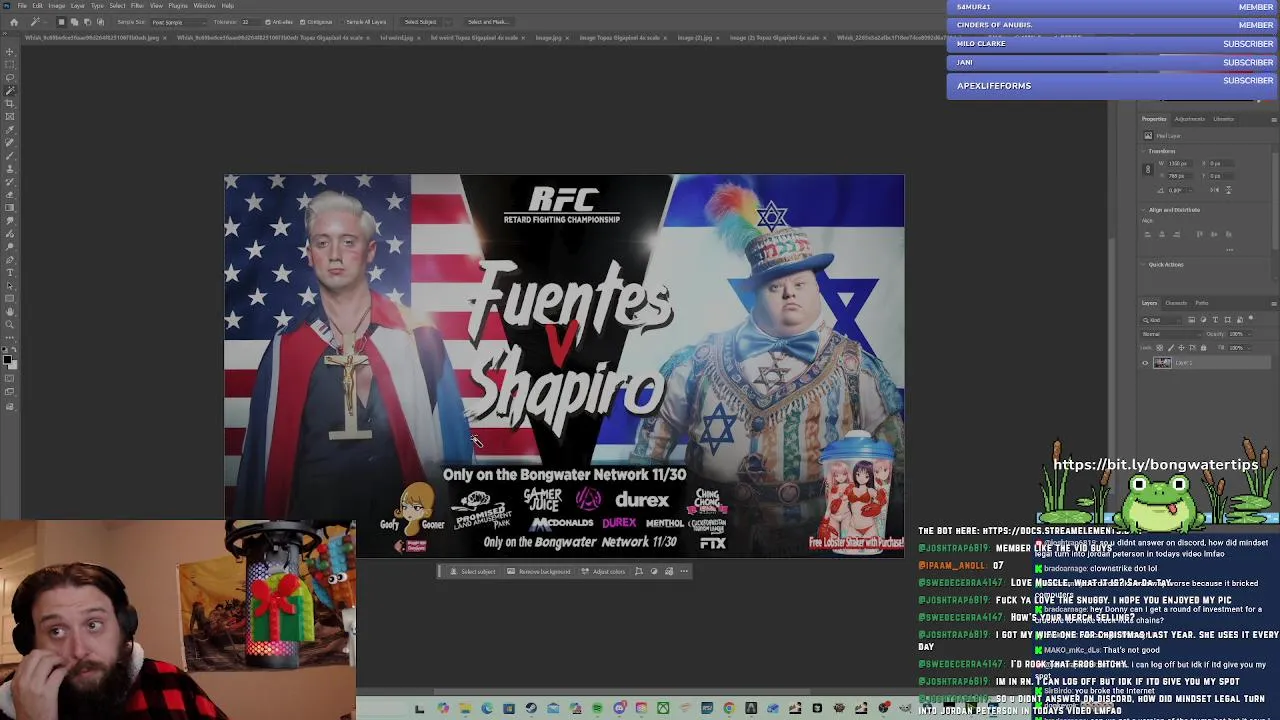Flip layer horizontally in Properties panel

1215,190
